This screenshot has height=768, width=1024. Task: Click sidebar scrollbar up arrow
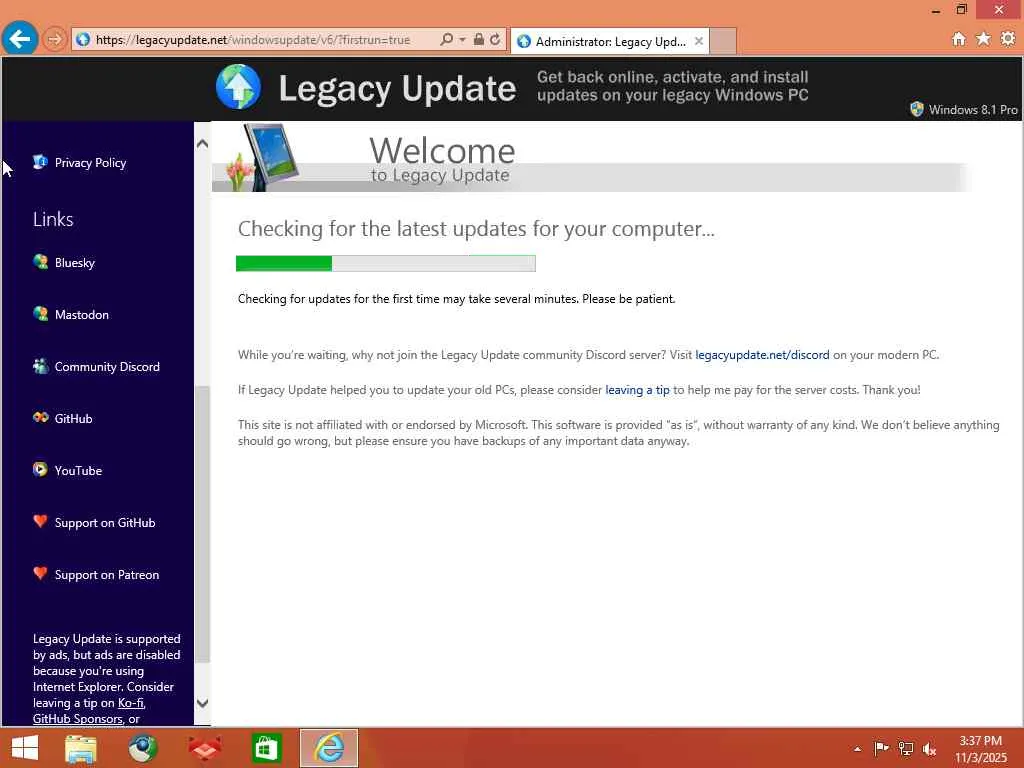[202, 144]
